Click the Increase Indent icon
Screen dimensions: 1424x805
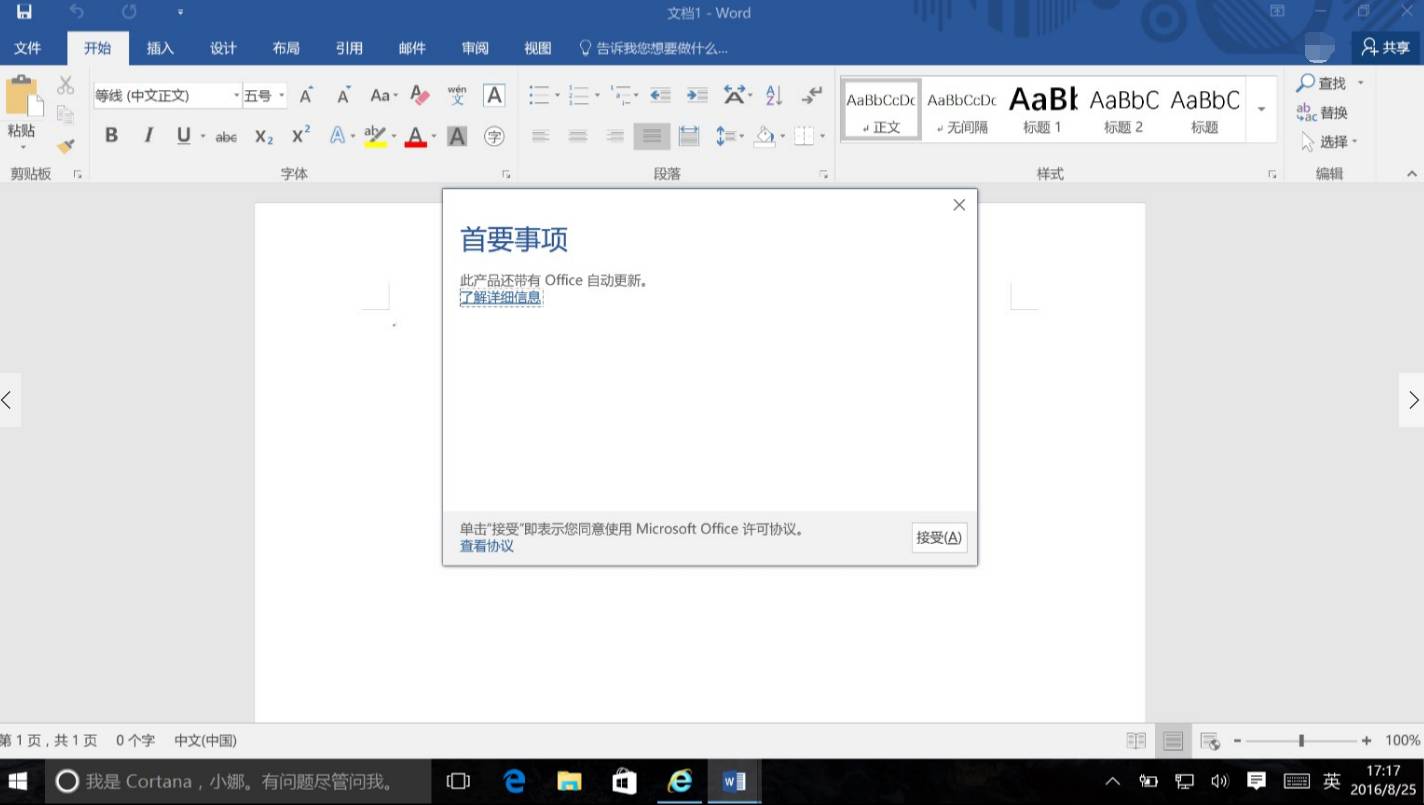[x=697, y=96]
